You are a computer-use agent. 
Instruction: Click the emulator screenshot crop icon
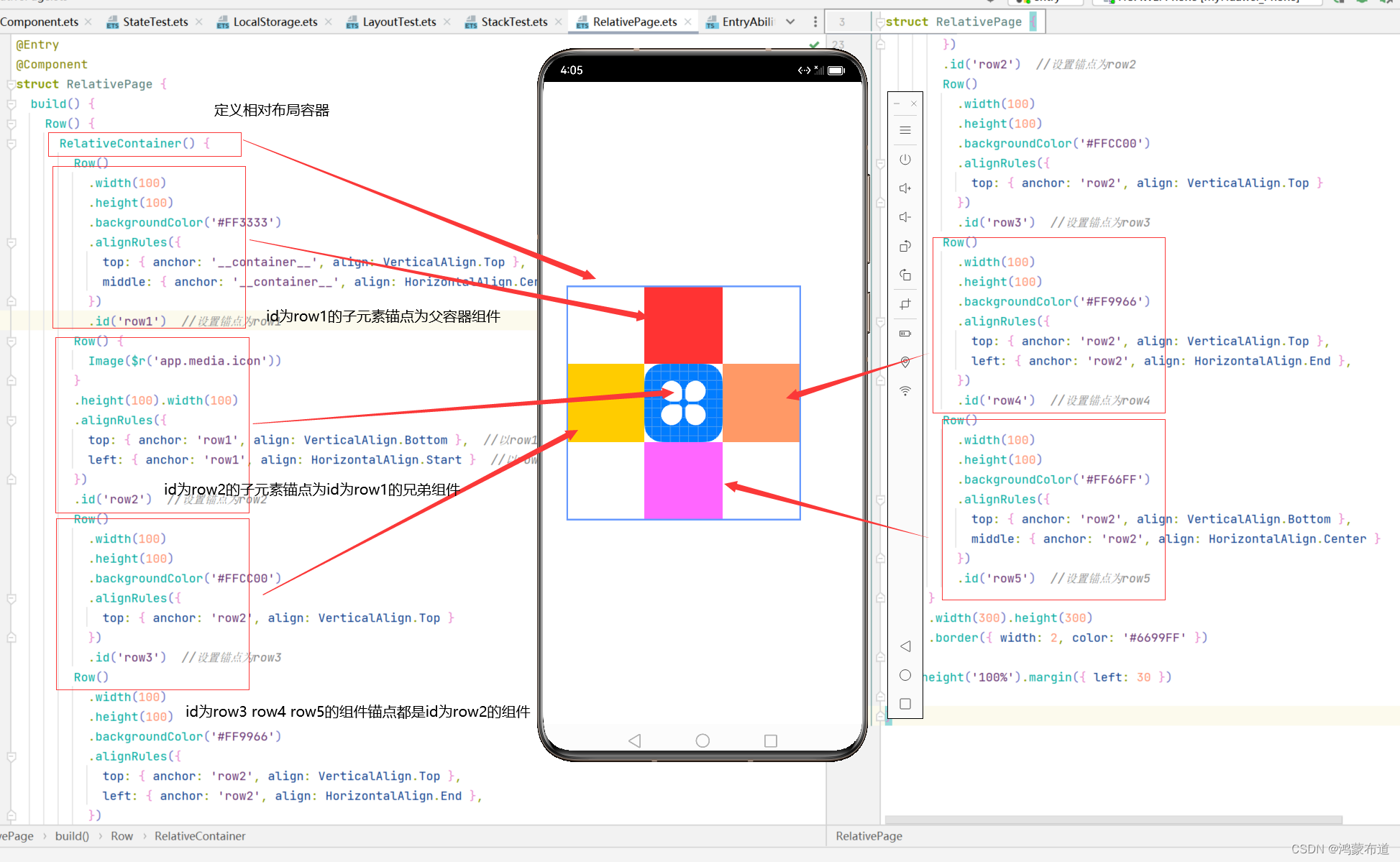(x=905, y=304)
